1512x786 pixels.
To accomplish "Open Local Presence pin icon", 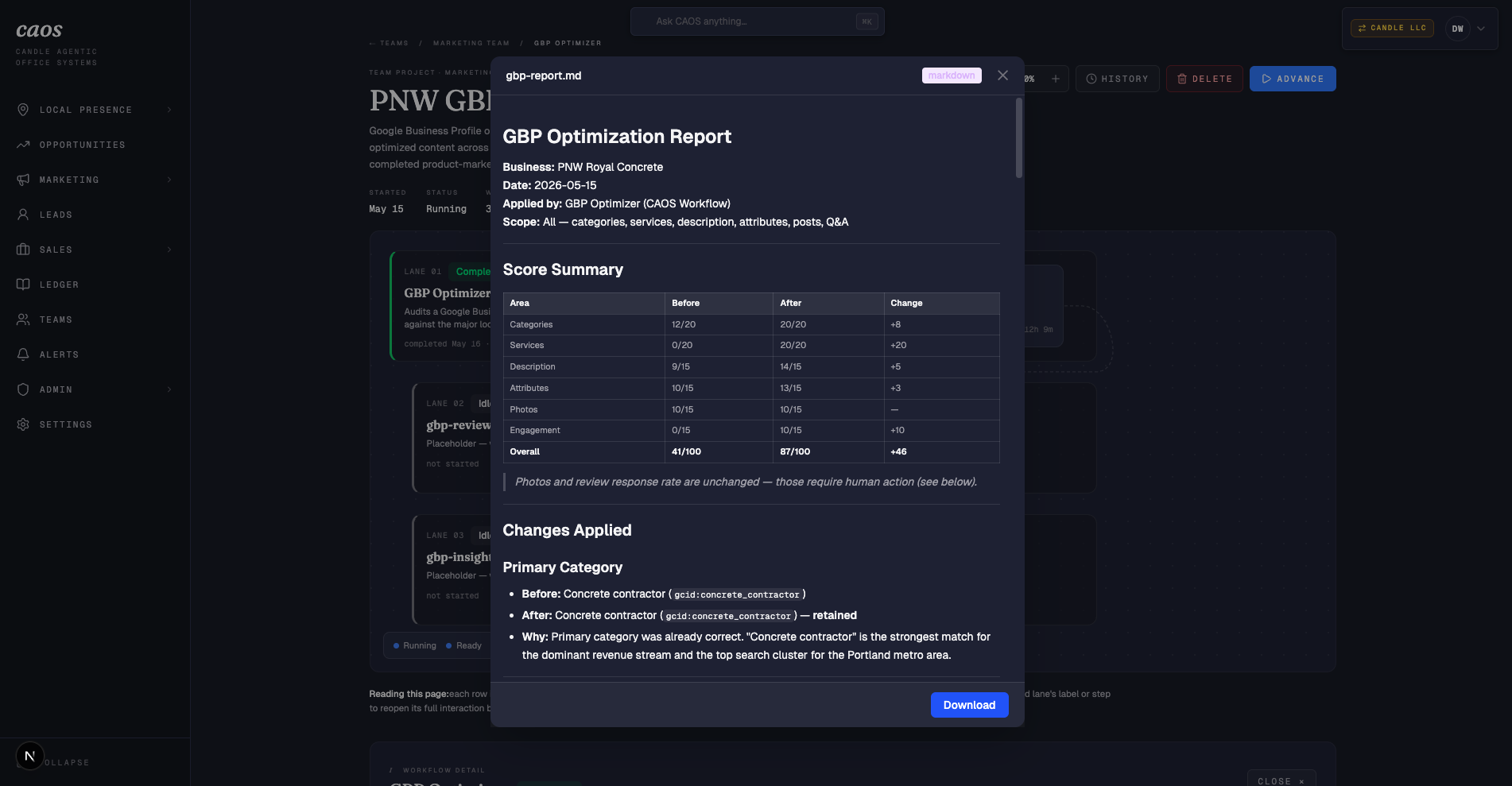I will [23, 110].
